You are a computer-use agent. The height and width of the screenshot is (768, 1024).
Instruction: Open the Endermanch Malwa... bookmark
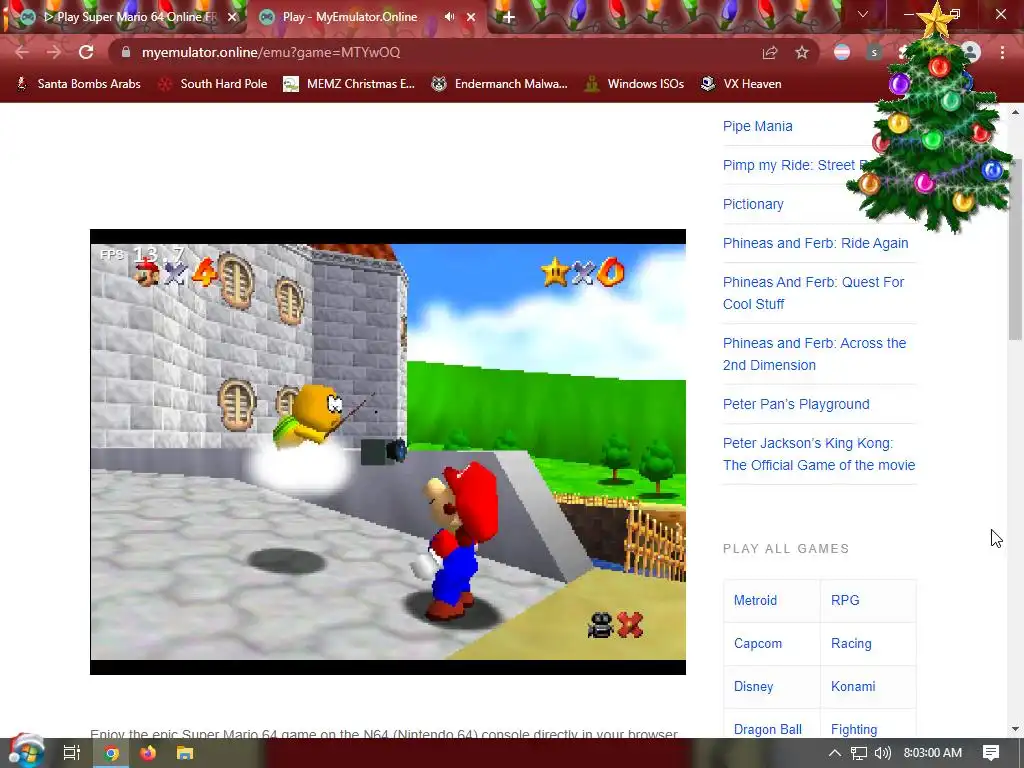(x=500, y=84)
